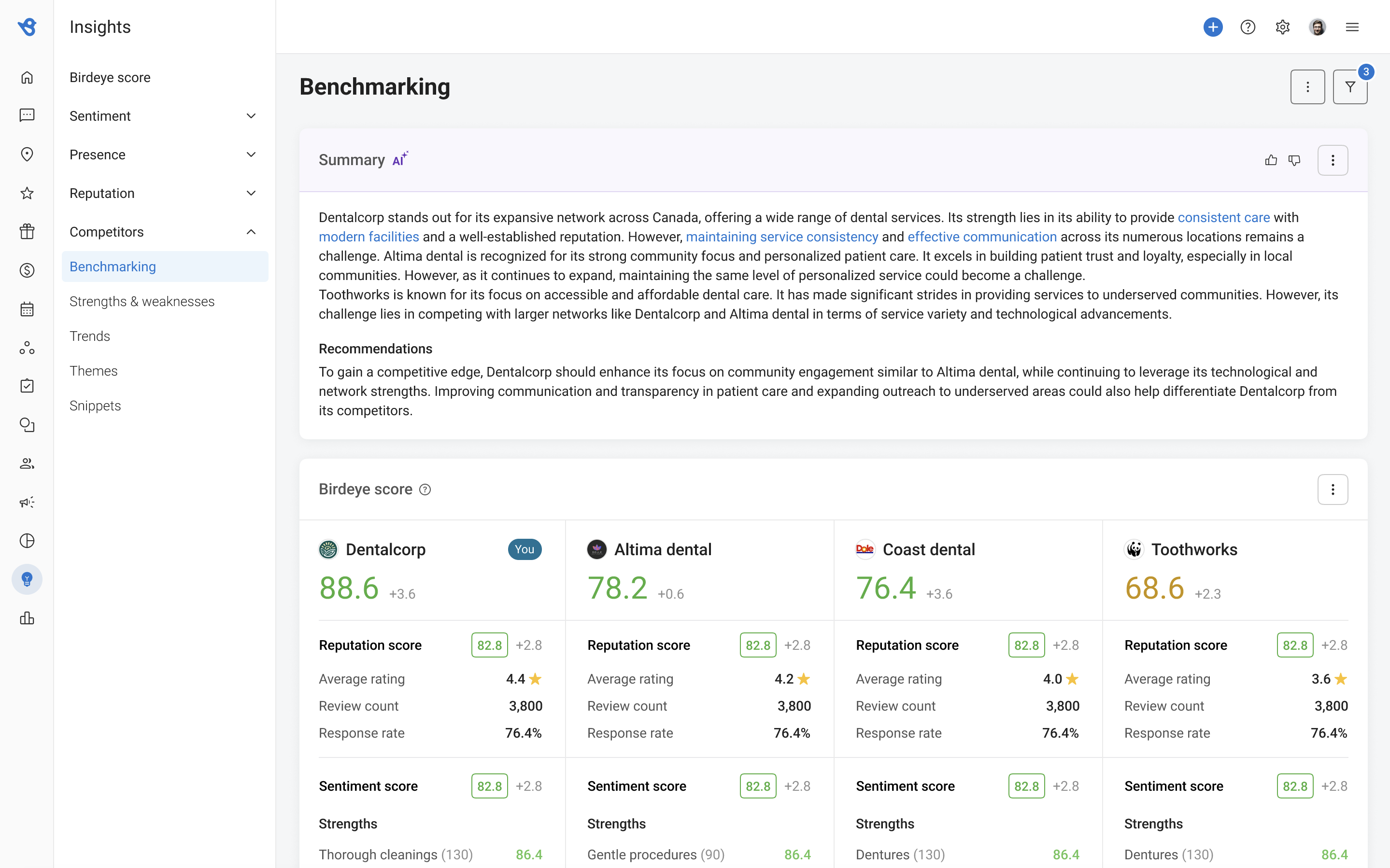Viewport: 1390px width, 868px height.
Task: Click thumbs down on the Summary
Action: tap(1294, 160)
